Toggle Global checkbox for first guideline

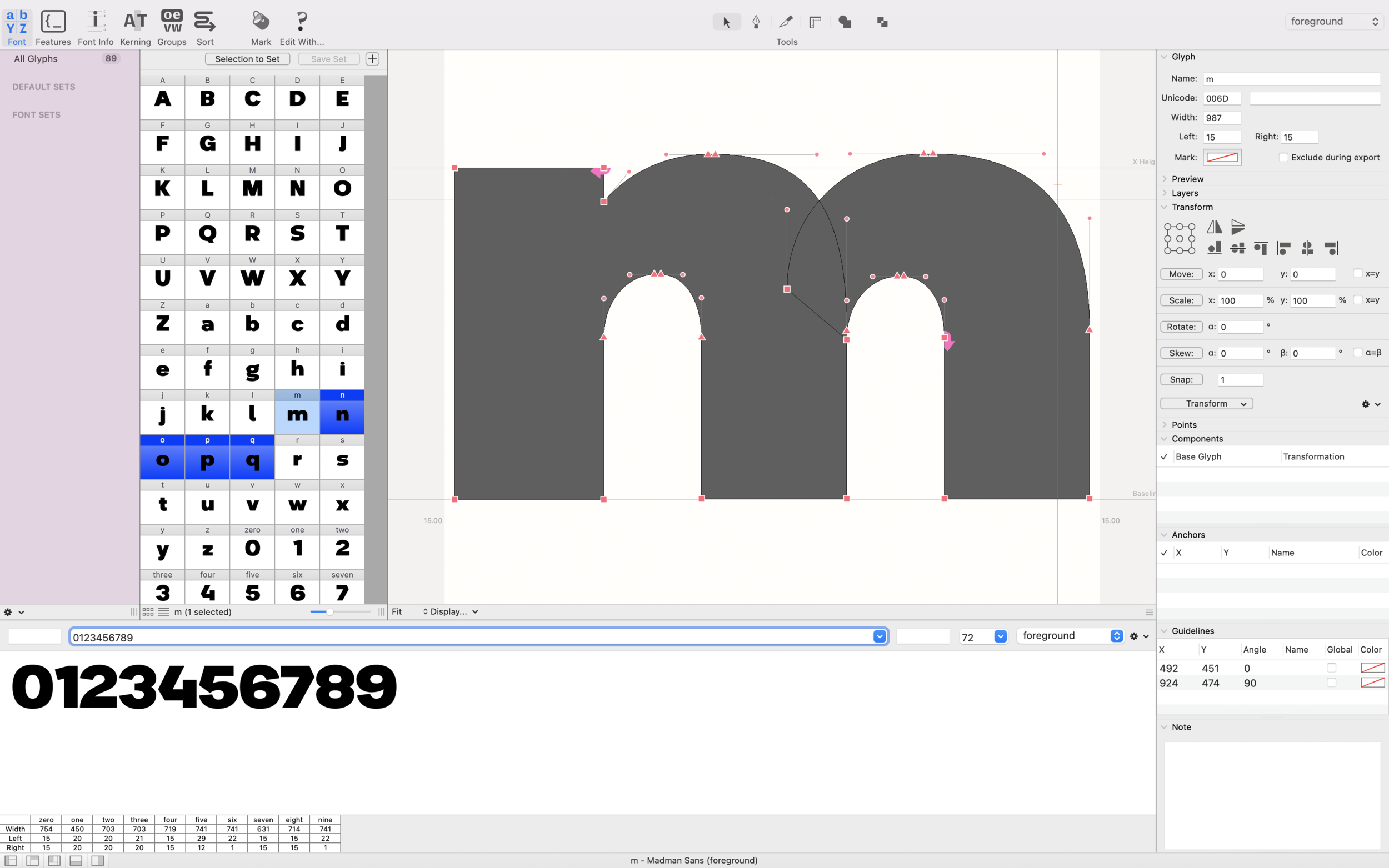1331,668
